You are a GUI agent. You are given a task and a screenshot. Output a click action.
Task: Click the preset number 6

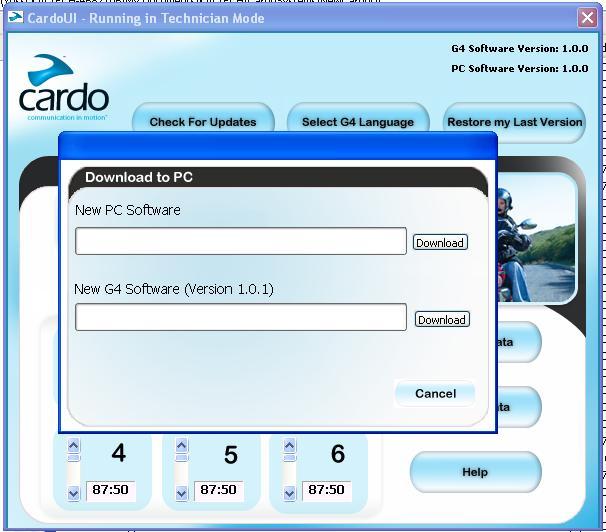pyautogui.click(x=338, y=454)
